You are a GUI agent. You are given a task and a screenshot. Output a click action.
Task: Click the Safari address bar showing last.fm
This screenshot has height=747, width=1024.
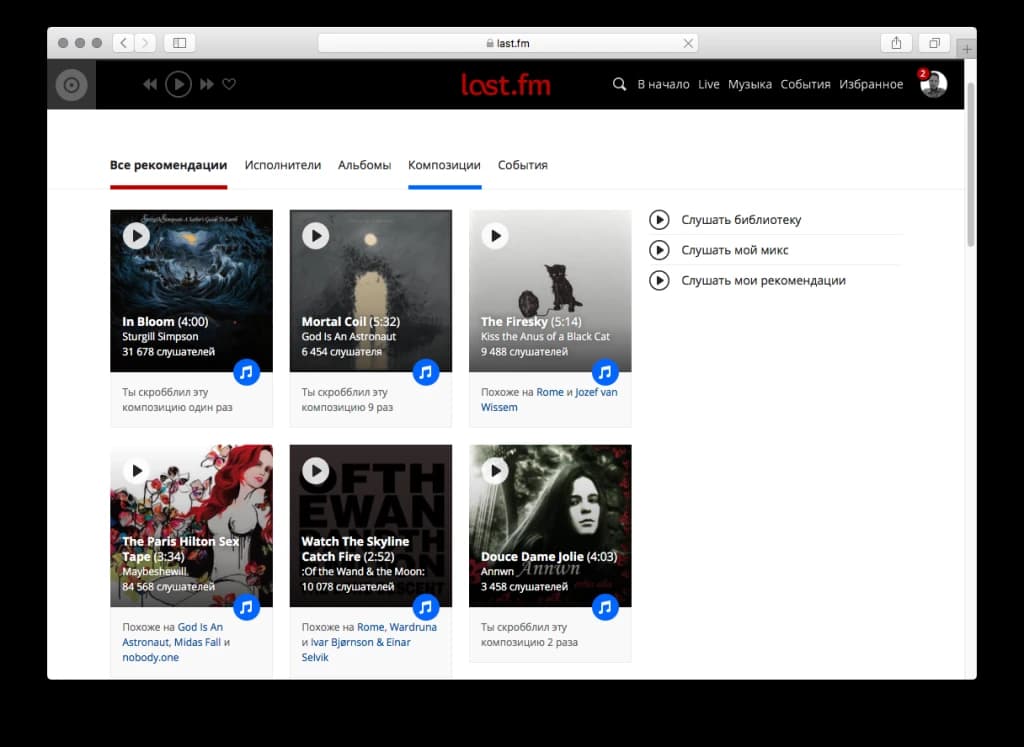pos(507,43)
